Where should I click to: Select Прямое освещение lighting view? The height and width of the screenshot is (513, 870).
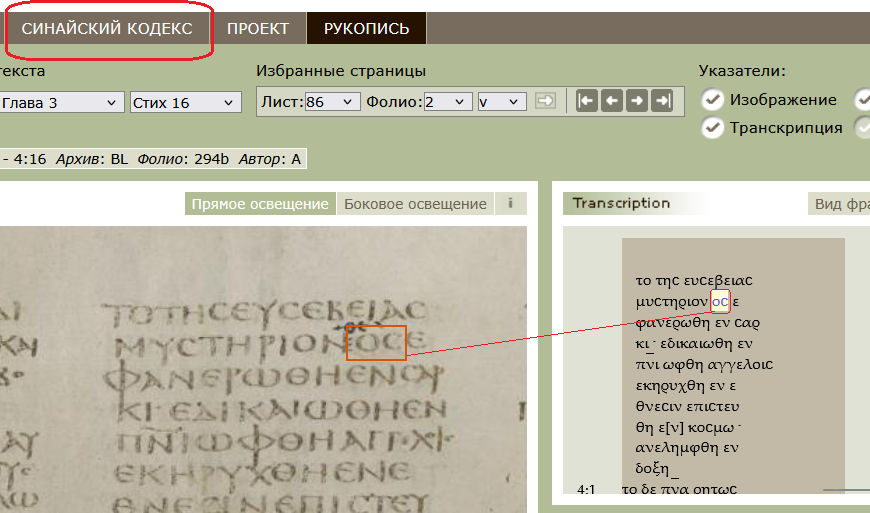click(x=260, y=204)
